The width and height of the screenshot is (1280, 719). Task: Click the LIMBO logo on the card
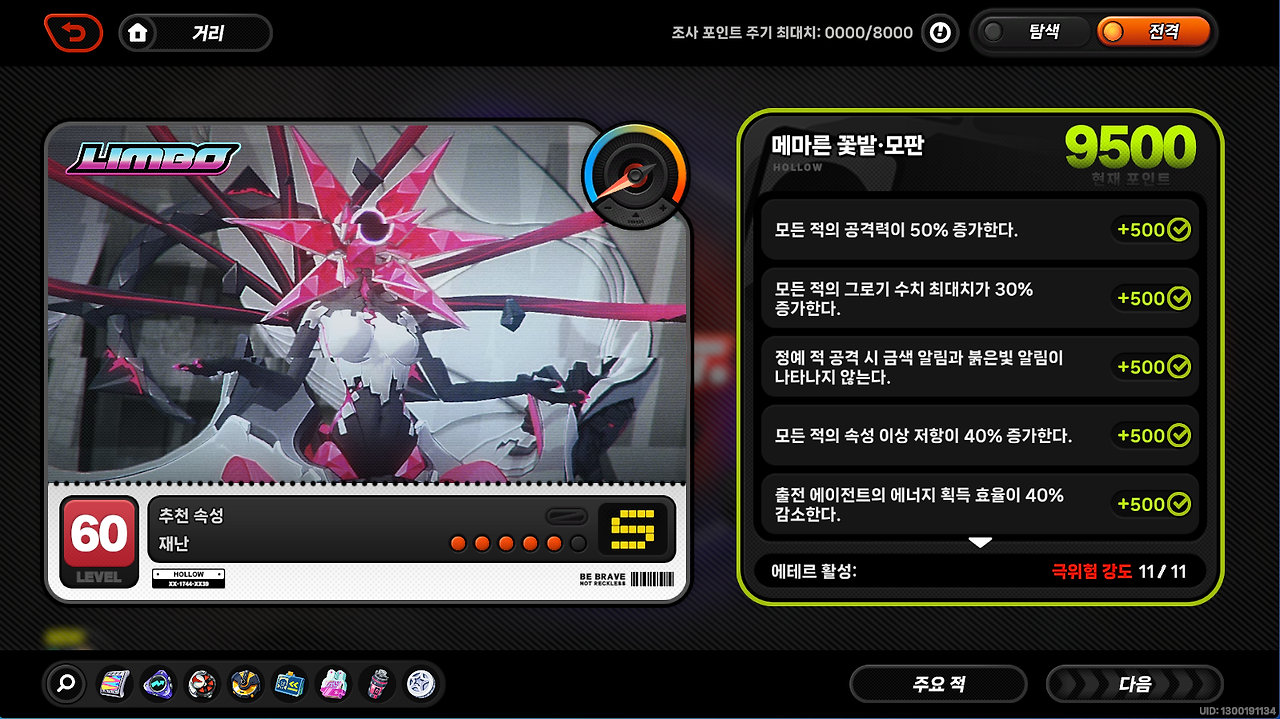[x=153, y=158]
